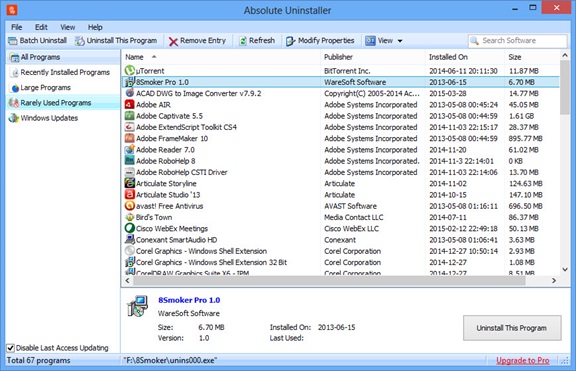
Task: Select Rarely Used Programs category
Action: [x=63, y=103]
